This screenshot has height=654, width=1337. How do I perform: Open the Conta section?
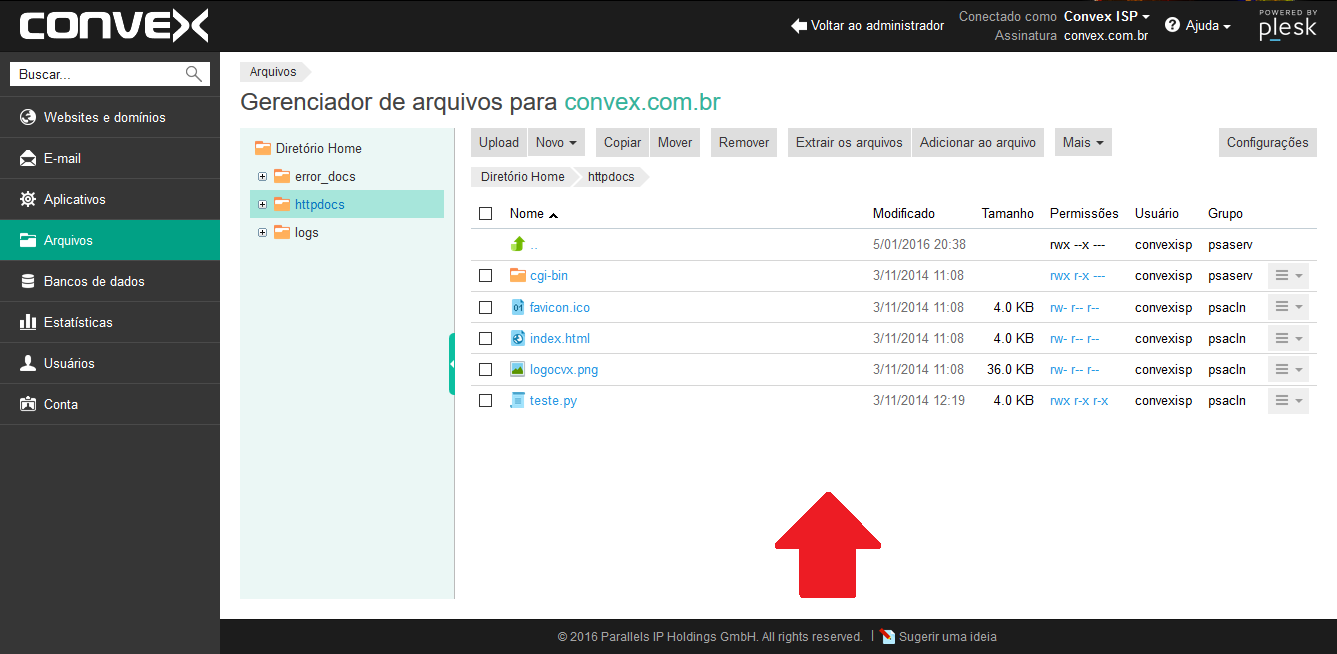[110, 404]
